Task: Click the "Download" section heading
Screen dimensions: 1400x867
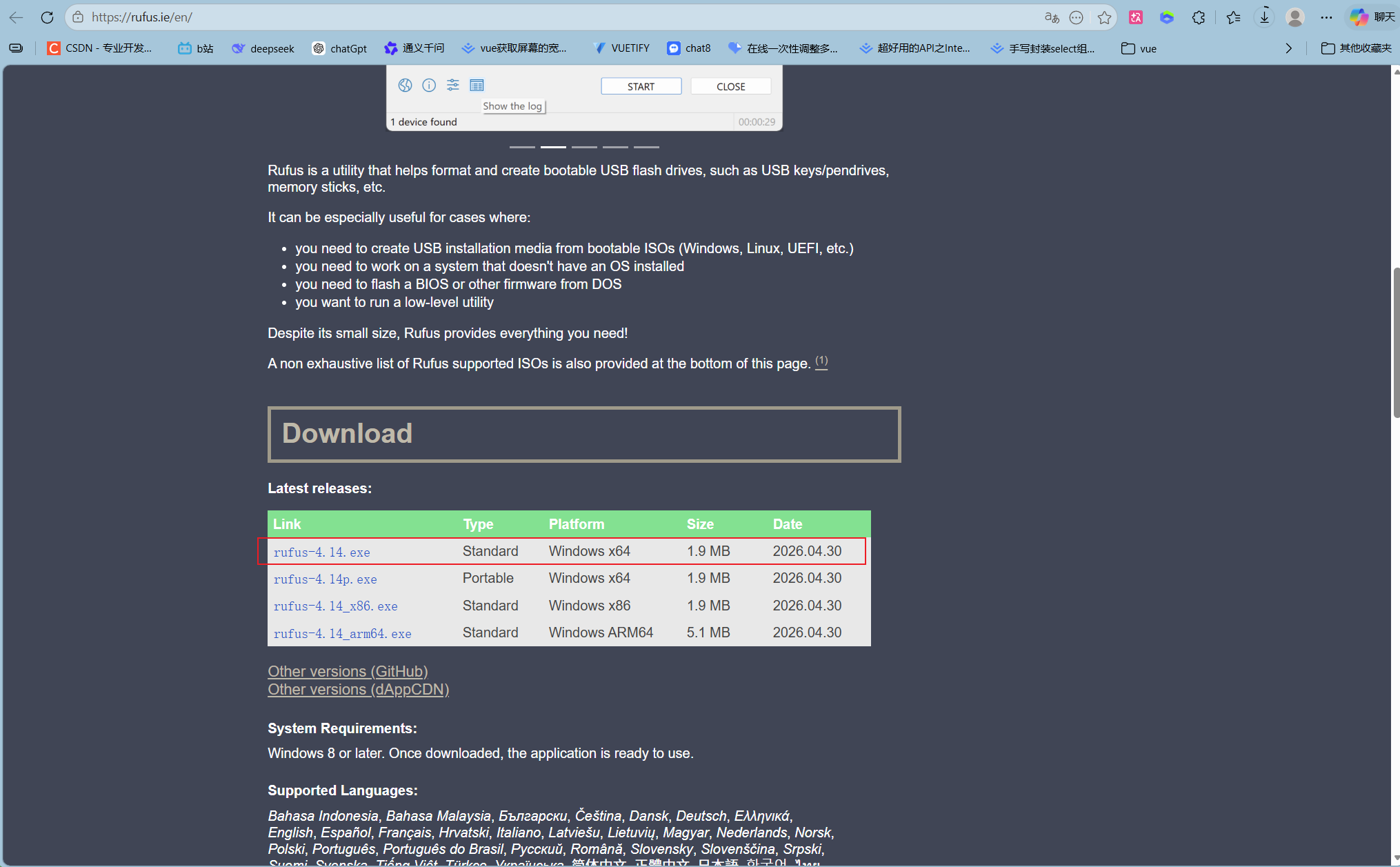Action: [x=347, y=433]
